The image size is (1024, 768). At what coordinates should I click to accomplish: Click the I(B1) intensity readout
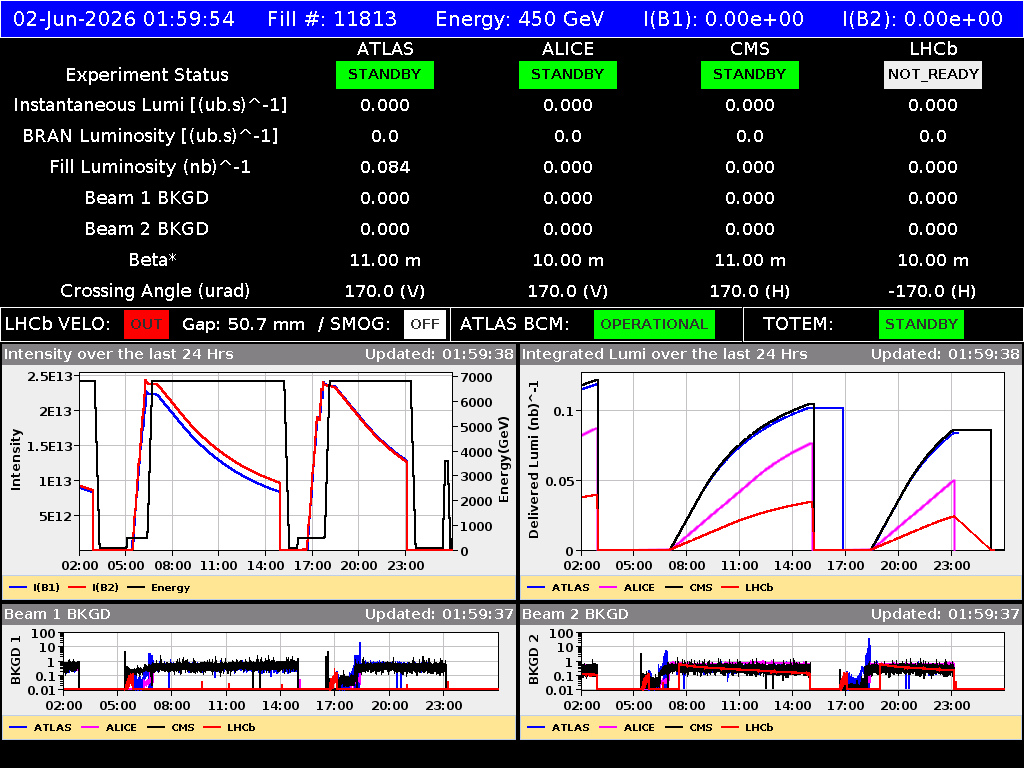pyautogui.click(x=724, y=19)
